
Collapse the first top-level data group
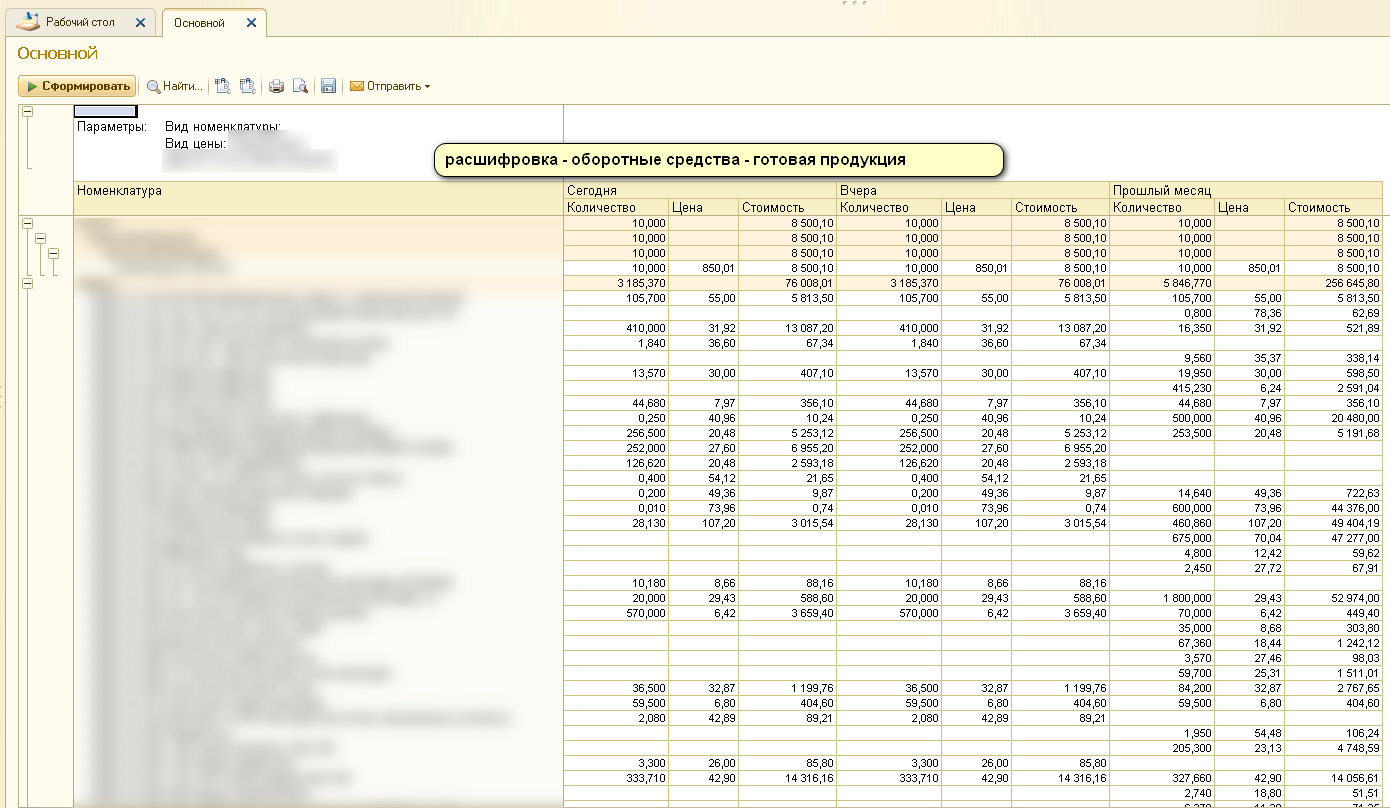pyautogui.click(x=28, y=224)
